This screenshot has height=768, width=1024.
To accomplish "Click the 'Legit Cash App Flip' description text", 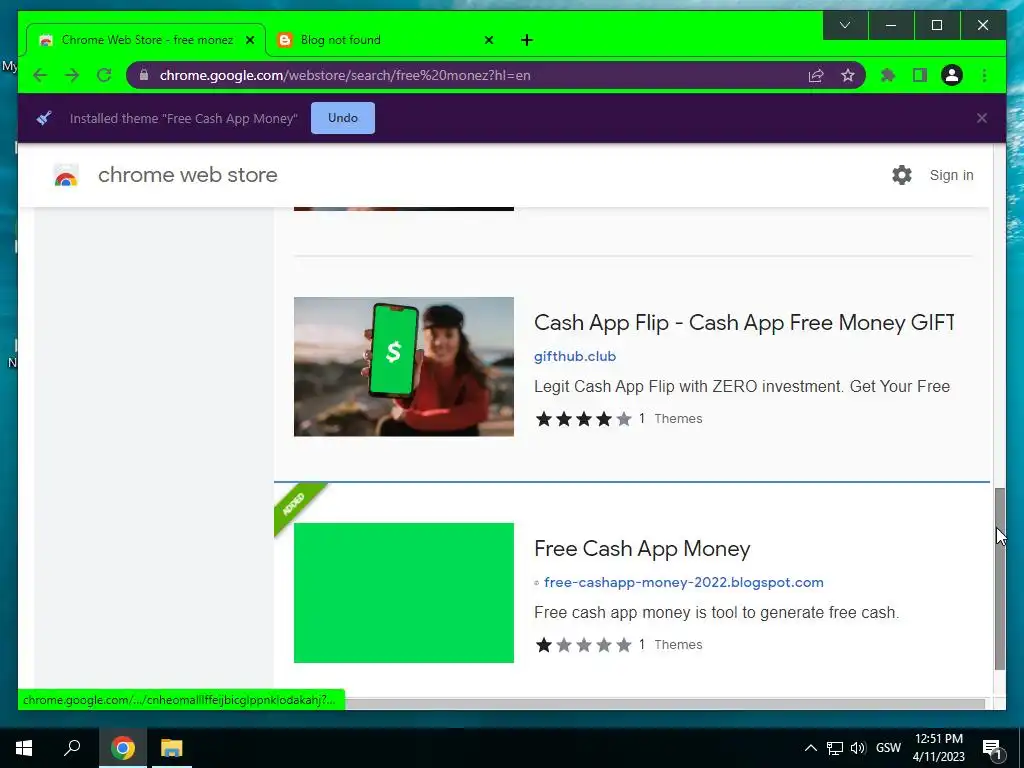I will point(742,387).
